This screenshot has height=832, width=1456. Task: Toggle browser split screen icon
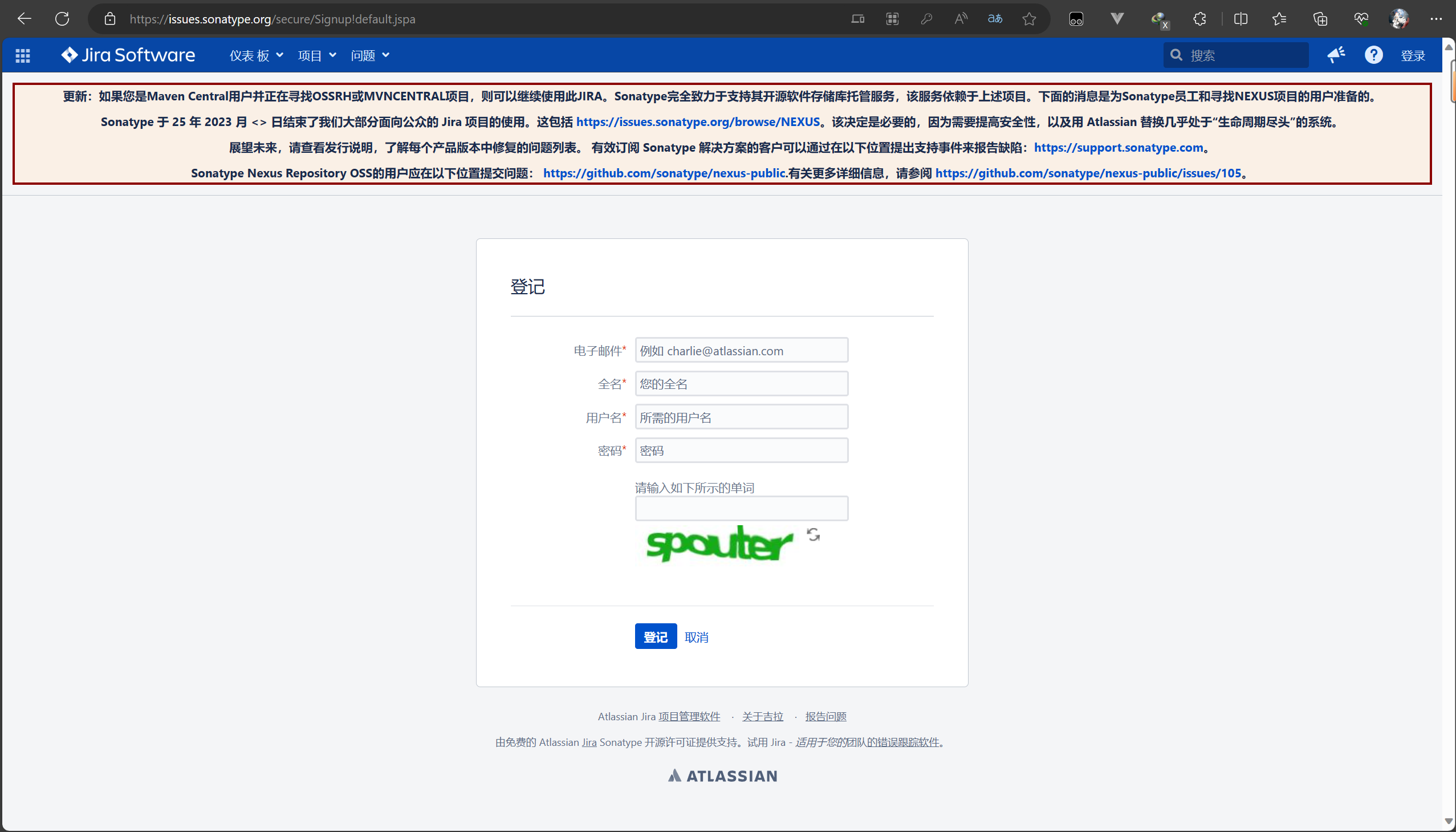tap(1241, 19)
